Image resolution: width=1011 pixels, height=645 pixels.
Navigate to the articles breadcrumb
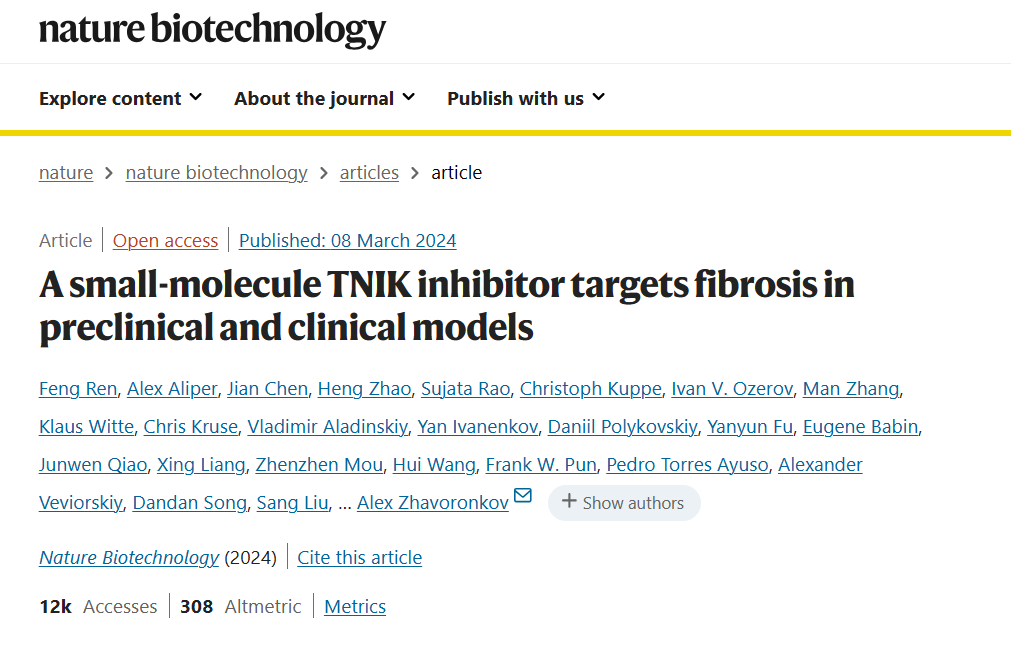pos(369,173)
